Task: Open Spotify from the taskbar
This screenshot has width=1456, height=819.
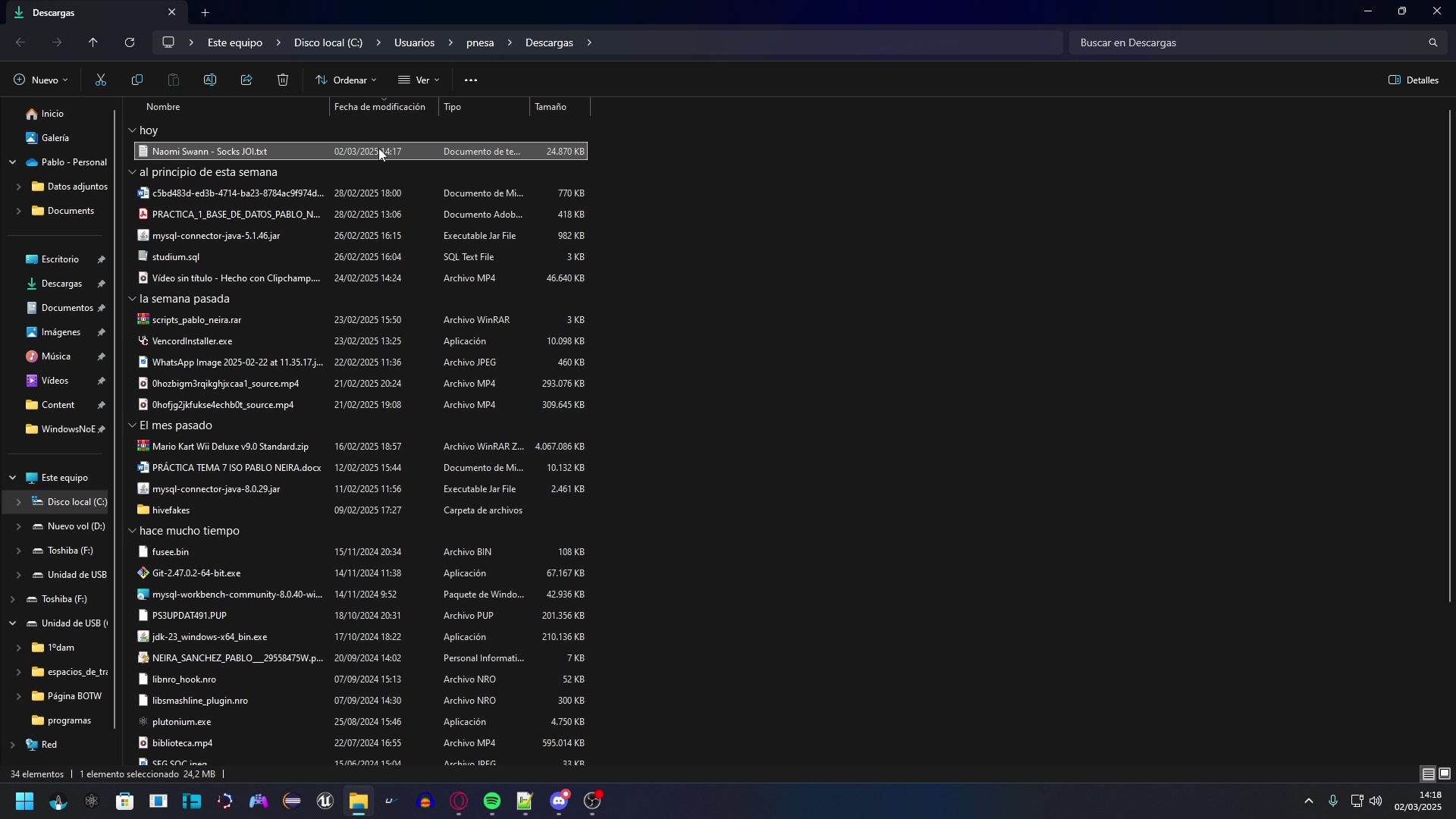Action: pyautogui.click(x=492, y=801)
